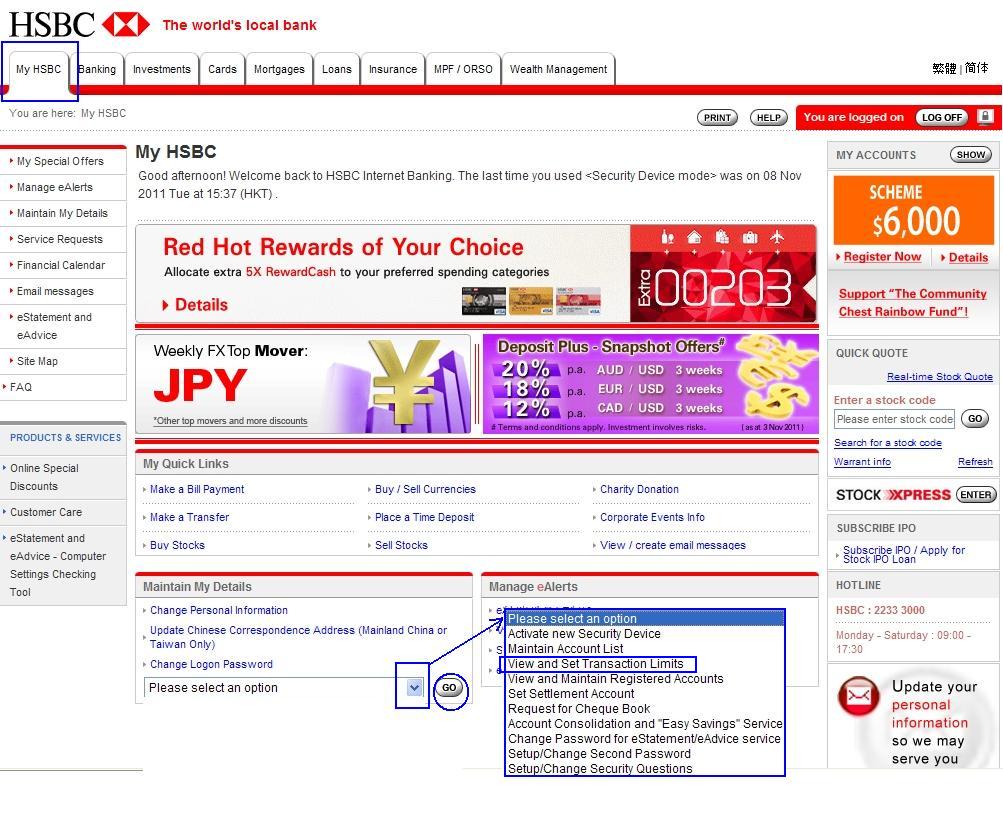The height and width of the screenshot is (825, 1003).
Task: Click Sell Stocks quick link
Action: point(401,546)
